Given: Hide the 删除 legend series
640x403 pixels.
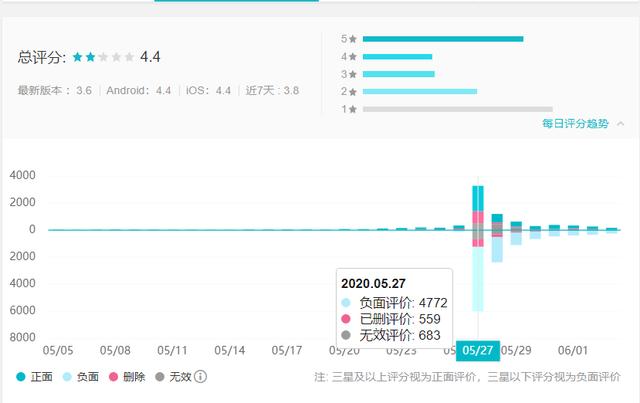Looking at the screenshot, I should click(x=126, y=377).
